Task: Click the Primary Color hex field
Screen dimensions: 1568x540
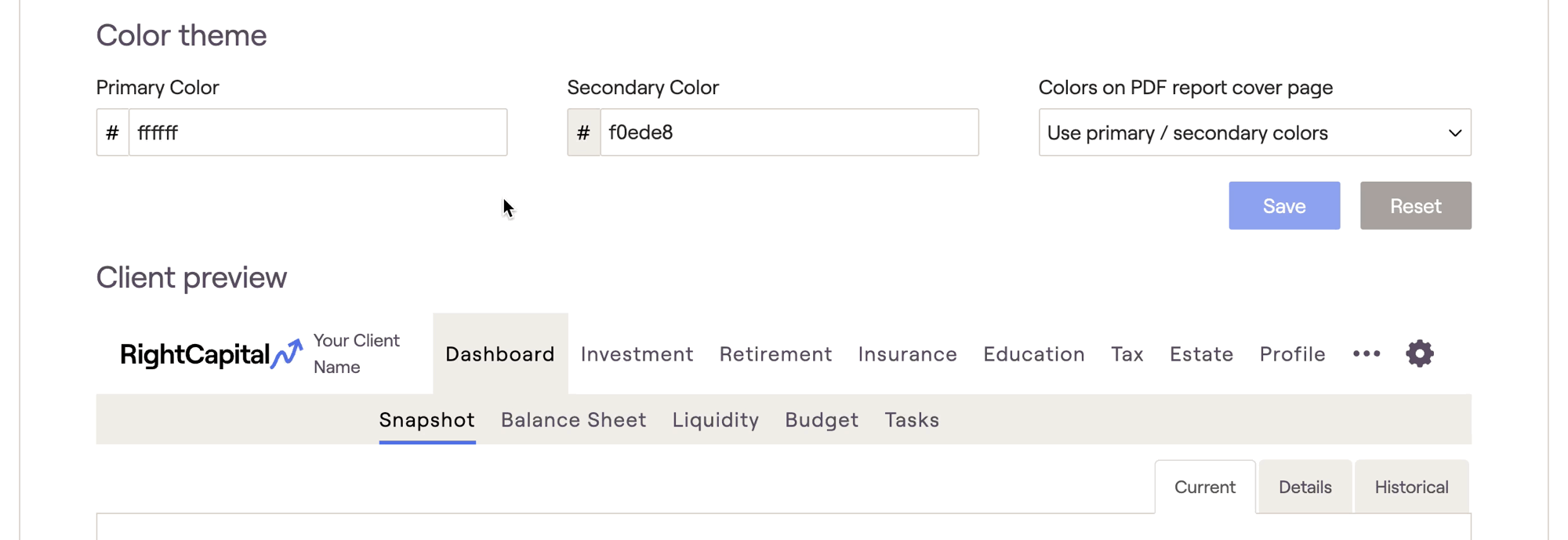Action: [318, 132]
